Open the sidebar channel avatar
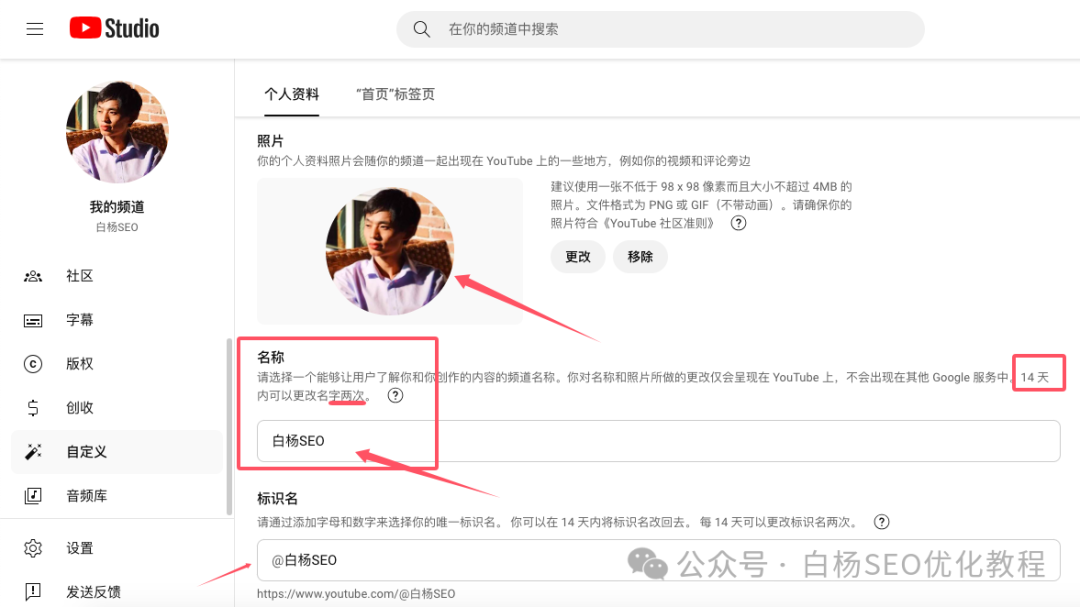The width and height of the screenshot is (1080, 607). pyautogui.click(x=117, y=132)
